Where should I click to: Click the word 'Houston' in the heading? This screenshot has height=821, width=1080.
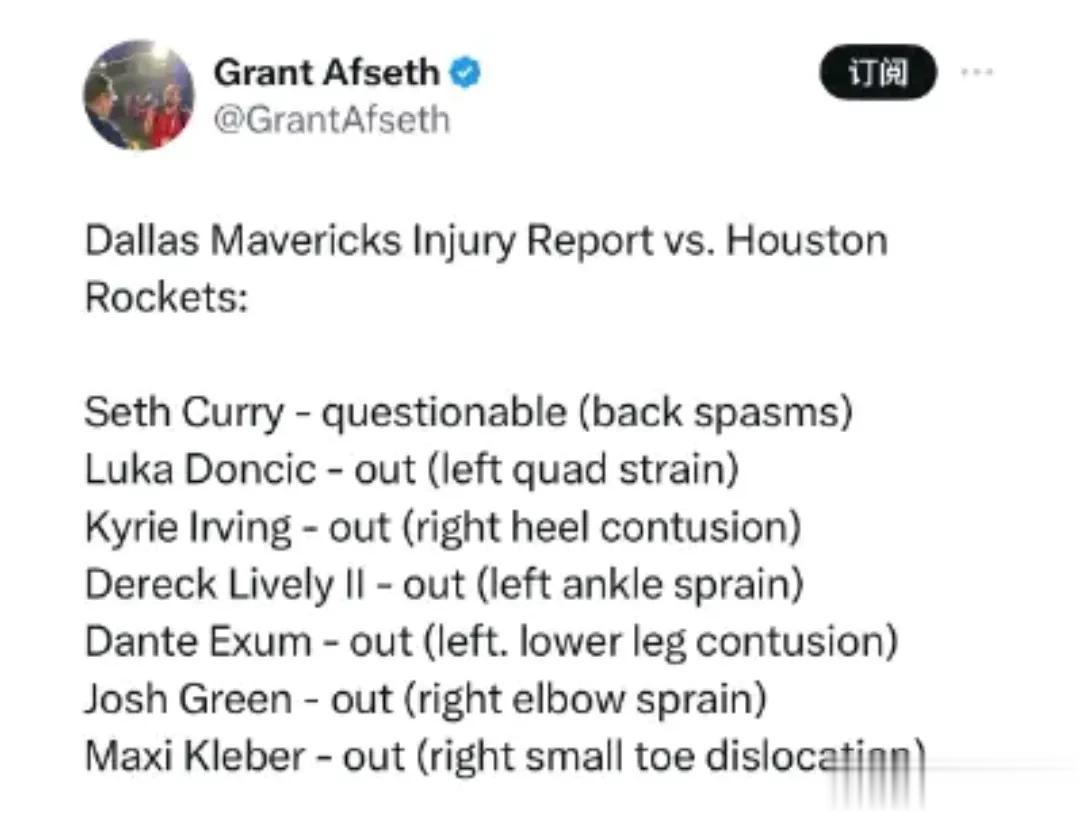(807, 242)
